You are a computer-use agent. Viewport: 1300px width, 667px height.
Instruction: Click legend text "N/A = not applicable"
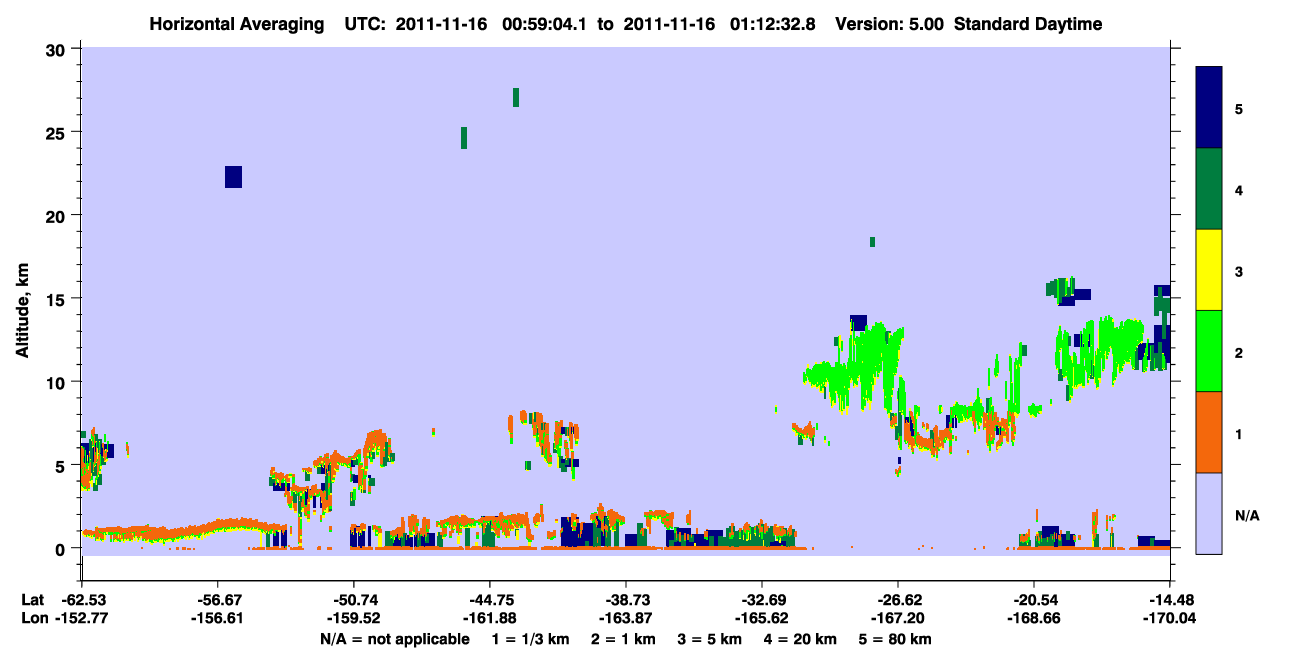(394, 639)
